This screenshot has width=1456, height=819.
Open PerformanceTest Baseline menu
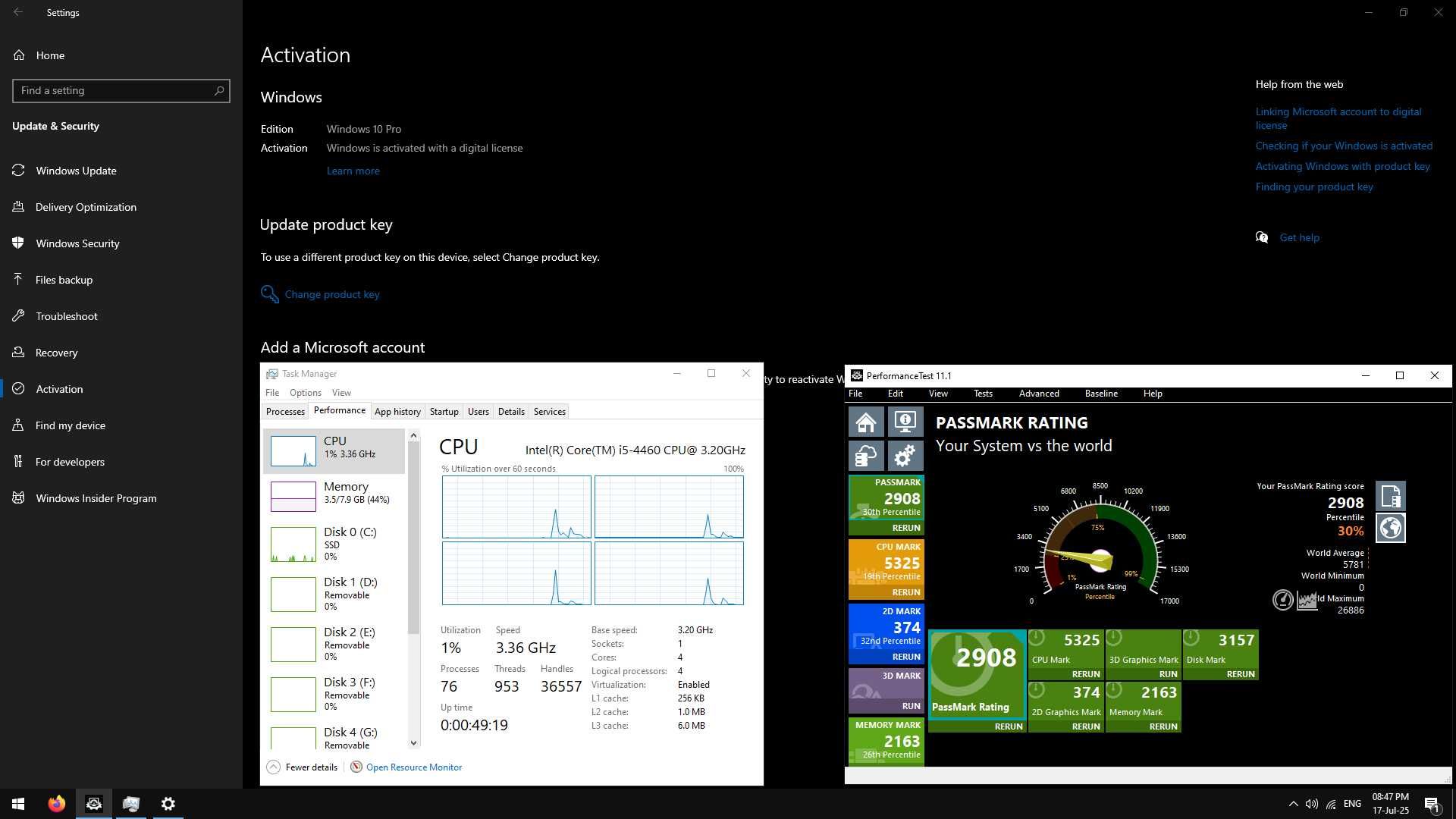[x=1101, y=393]
